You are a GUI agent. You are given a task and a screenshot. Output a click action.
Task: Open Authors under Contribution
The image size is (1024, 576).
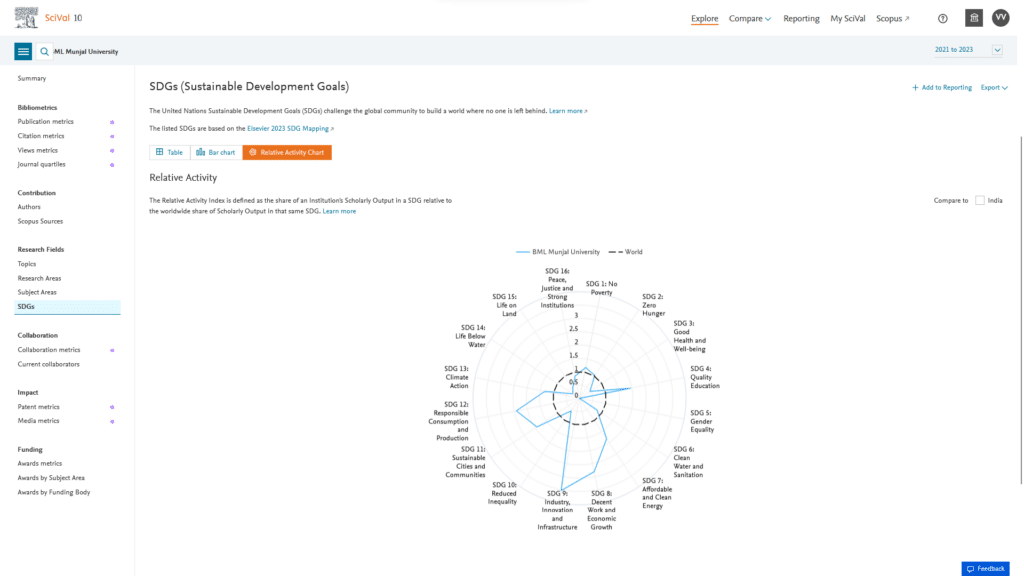[29, 207]
